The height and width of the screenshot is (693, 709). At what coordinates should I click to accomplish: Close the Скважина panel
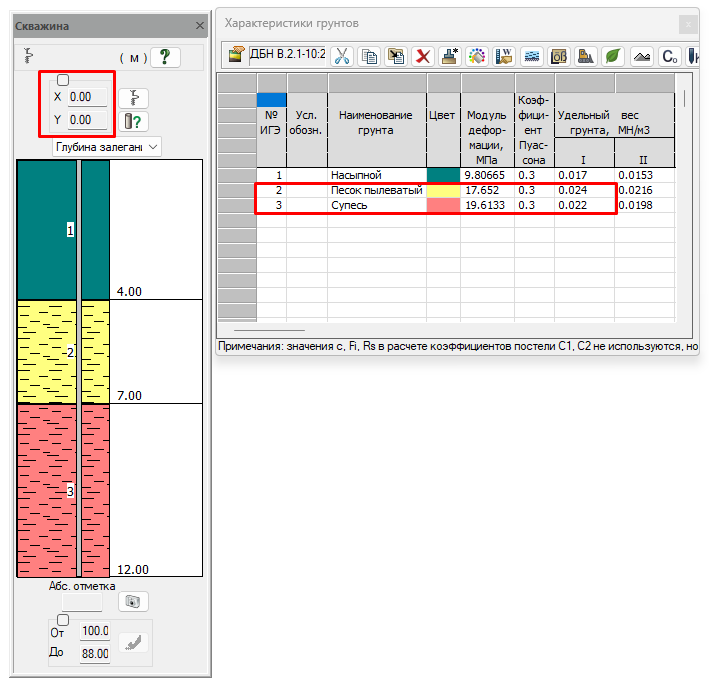(199, 26)
